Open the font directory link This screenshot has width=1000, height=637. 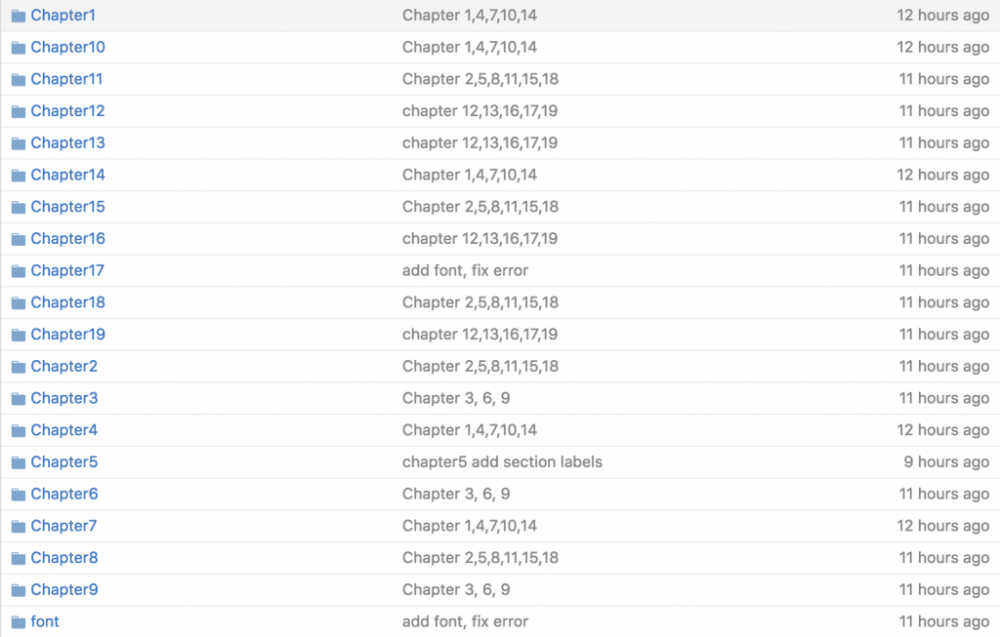pyautogui.click(x=45, y=622)
